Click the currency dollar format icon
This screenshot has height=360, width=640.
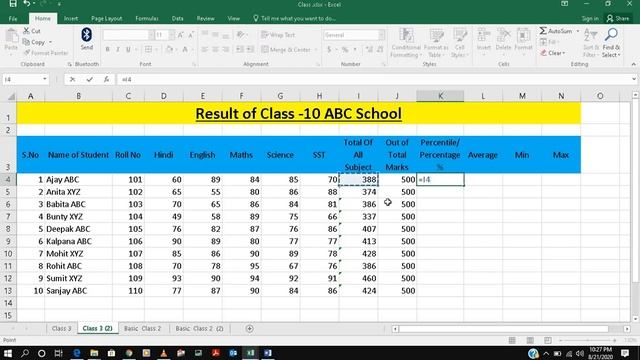pos(329,49)
